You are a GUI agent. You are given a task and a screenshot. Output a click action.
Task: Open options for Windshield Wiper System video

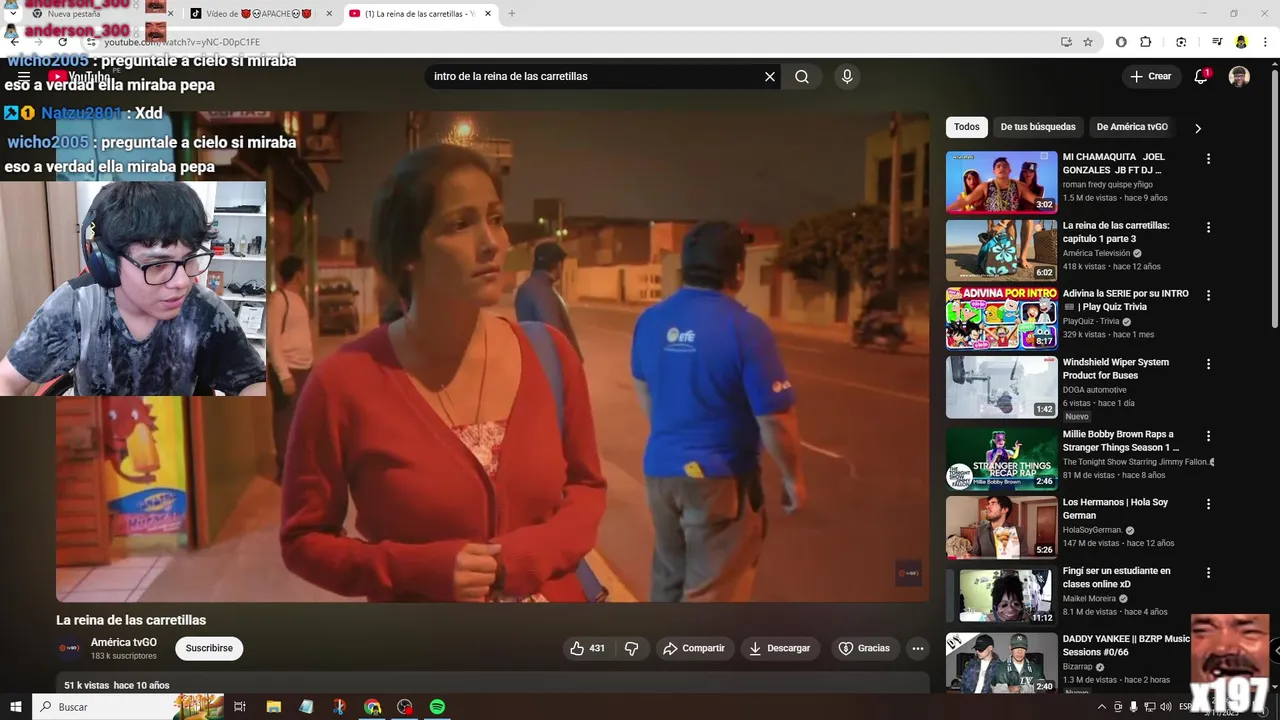tap(1208, 365)
